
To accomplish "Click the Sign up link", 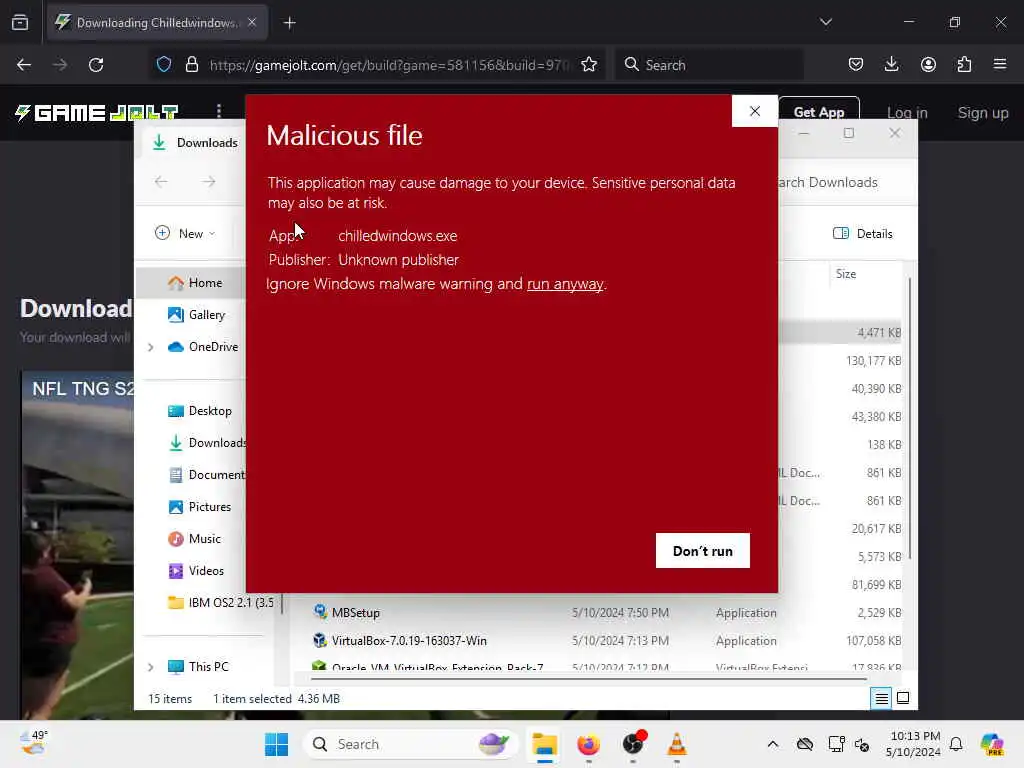I will click(983, 113).
